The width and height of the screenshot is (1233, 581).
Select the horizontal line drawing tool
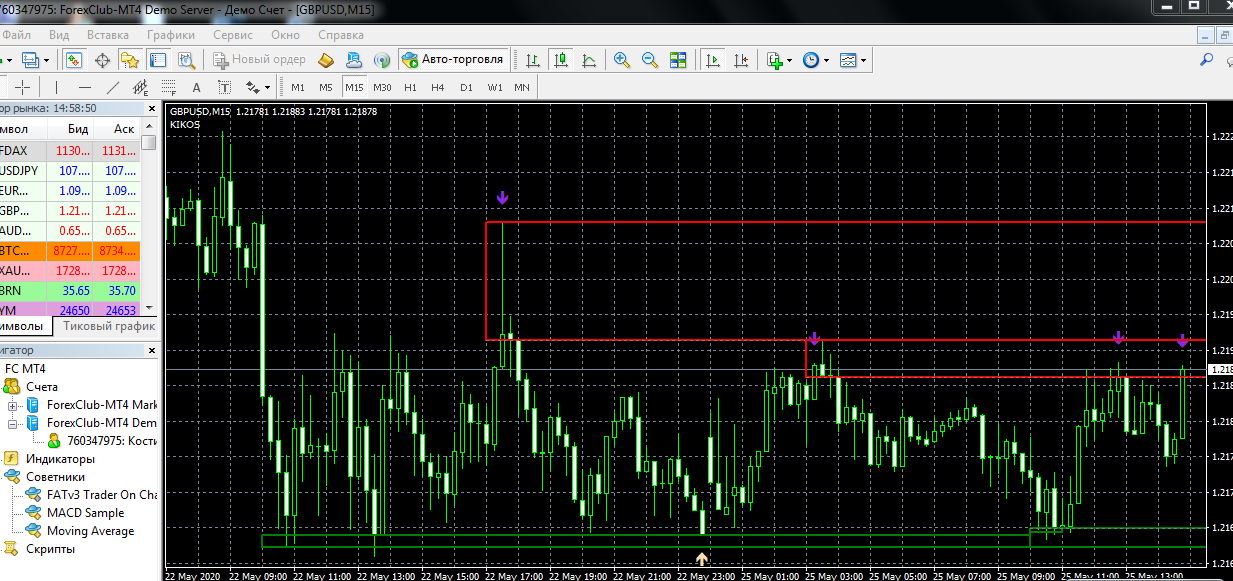84,87
